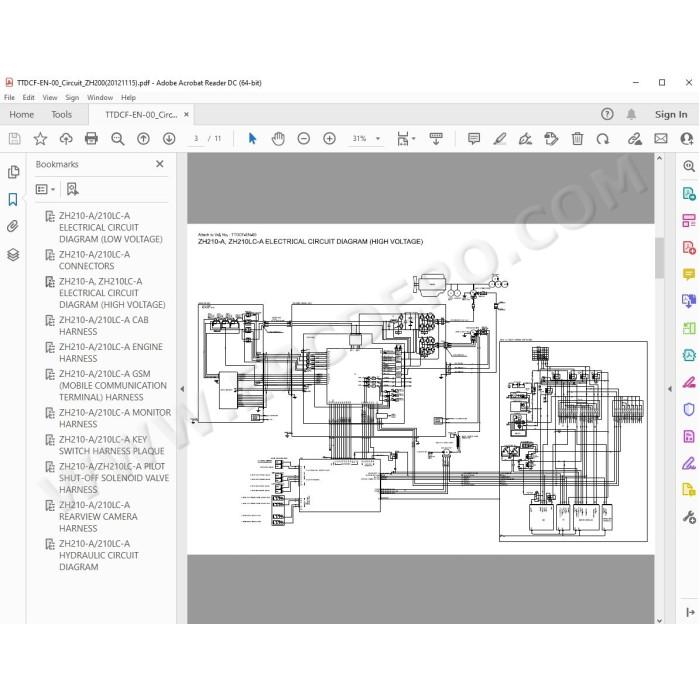Viewport: 700px width, 700px height.
Task: Open the bookmark options dropdown
Action: coord(45,189)
